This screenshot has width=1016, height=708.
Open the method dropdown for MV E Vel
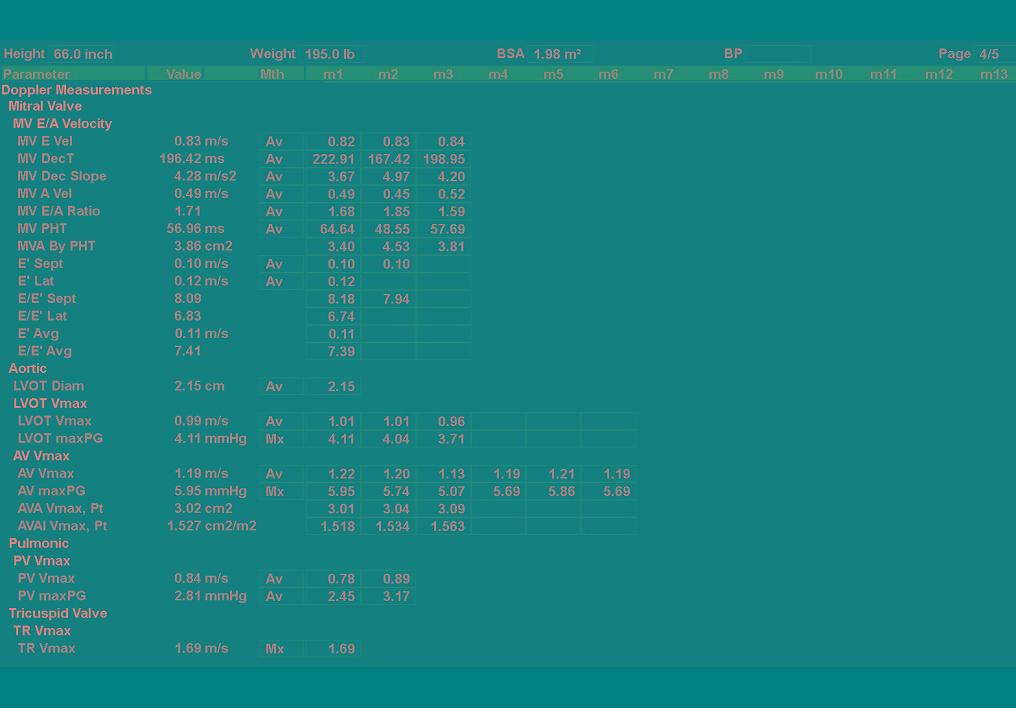point(281,142)
